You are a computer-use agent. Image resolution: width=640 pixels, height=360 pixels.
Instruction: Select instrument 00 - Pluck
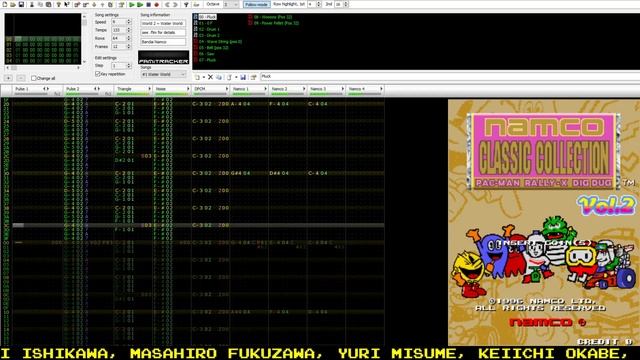click(x=207, y=17)
